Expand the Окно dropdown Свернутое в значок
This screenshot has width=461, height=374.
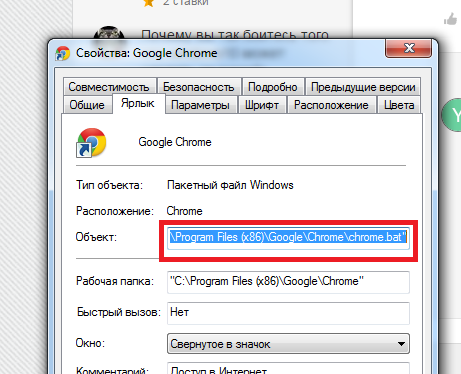[288, 344]
